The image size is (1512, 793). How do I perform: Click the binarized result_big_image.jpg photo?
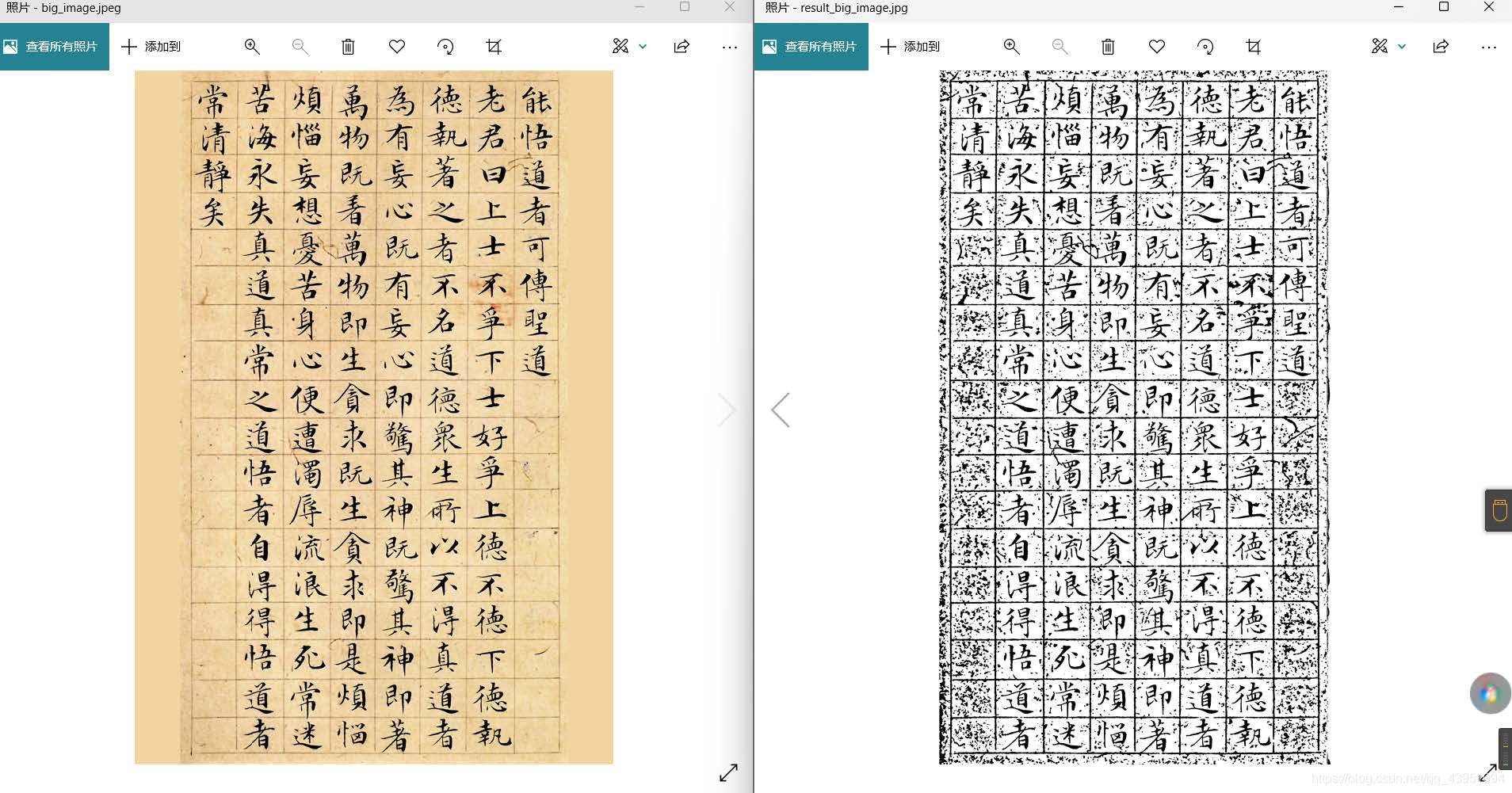(x=1134, y=417)
